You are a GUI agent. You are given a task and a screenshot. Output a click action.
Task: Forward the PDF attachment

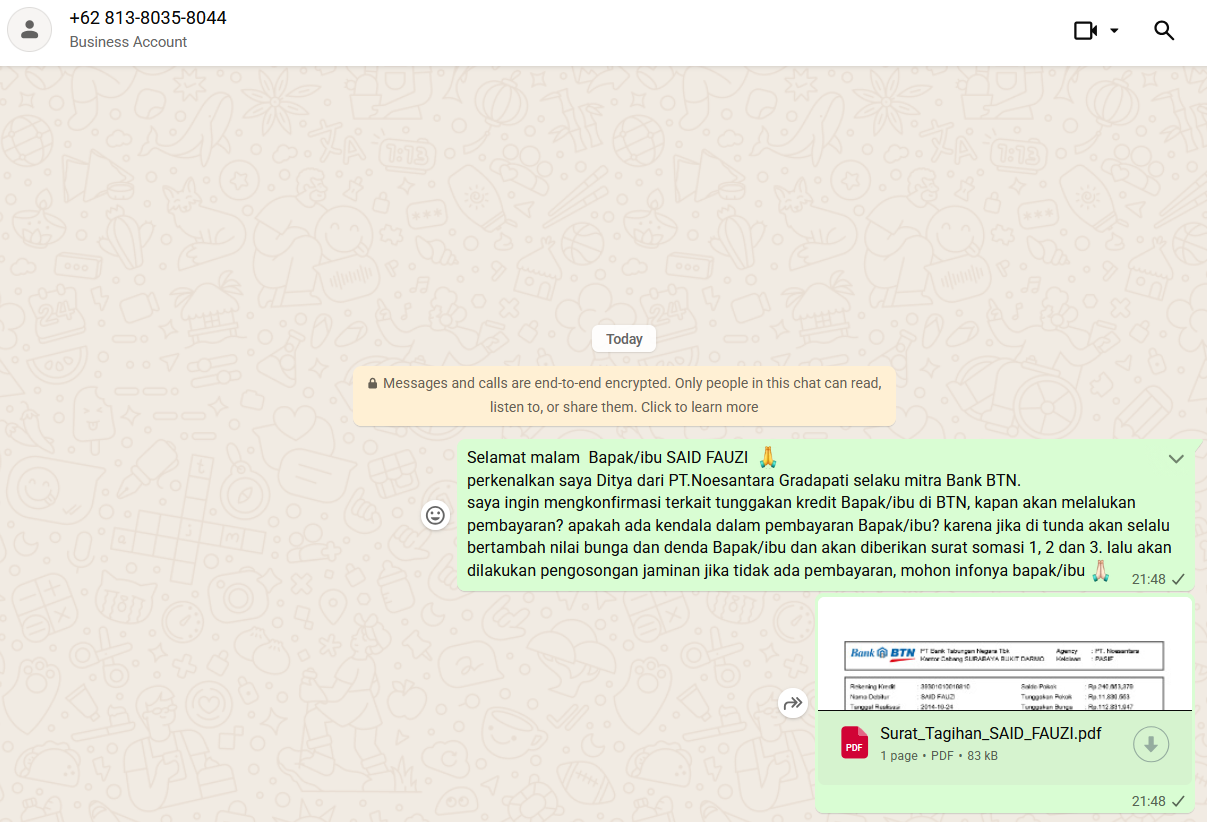pos(792,704)
